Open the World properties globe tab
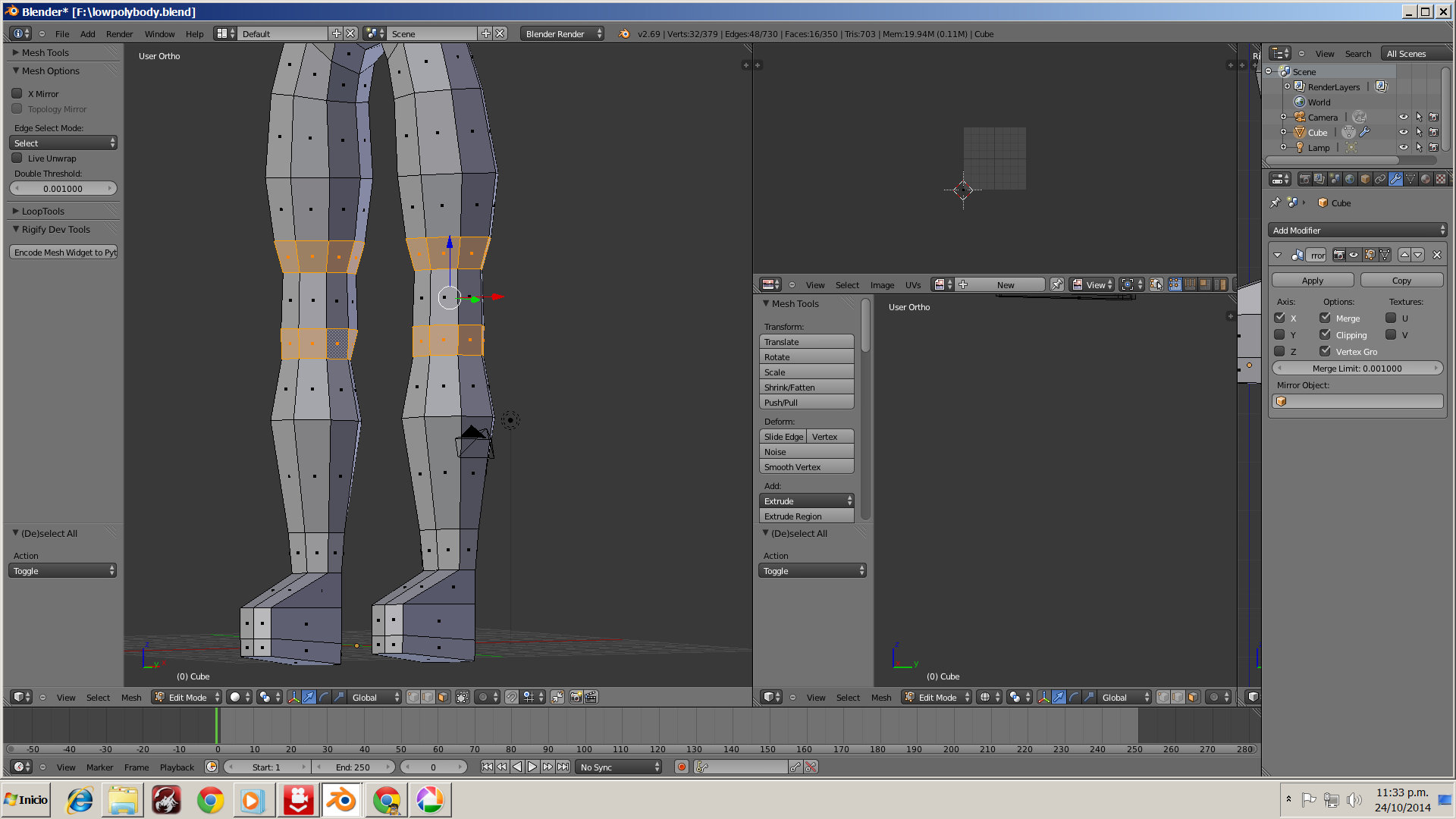1456x819 pixels. (1350, 180)
